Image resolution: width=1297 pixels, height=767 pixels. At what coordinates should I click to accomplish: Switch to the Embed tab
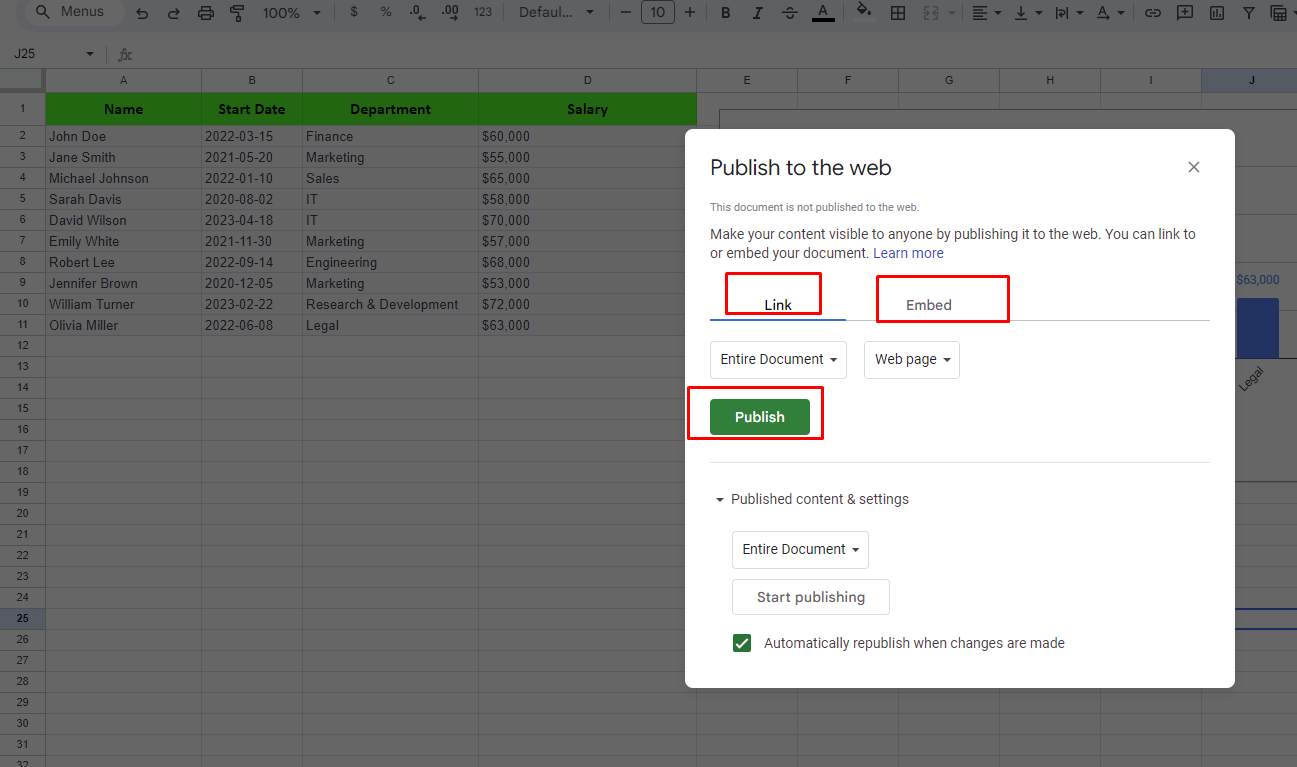pyautogui.click(x=929, y=304)
